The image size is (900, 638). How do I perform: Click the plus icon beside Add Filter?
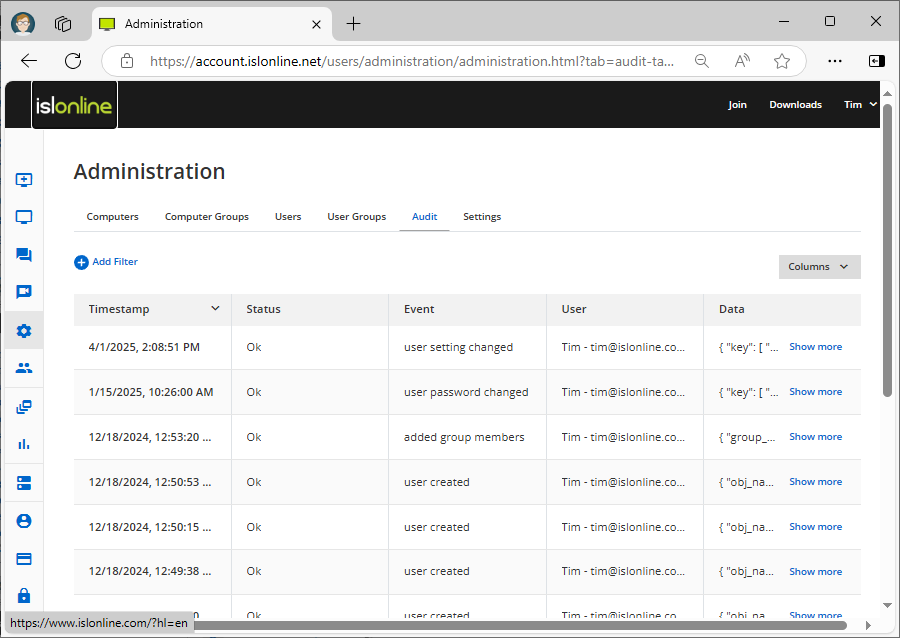tap(81, 262)
